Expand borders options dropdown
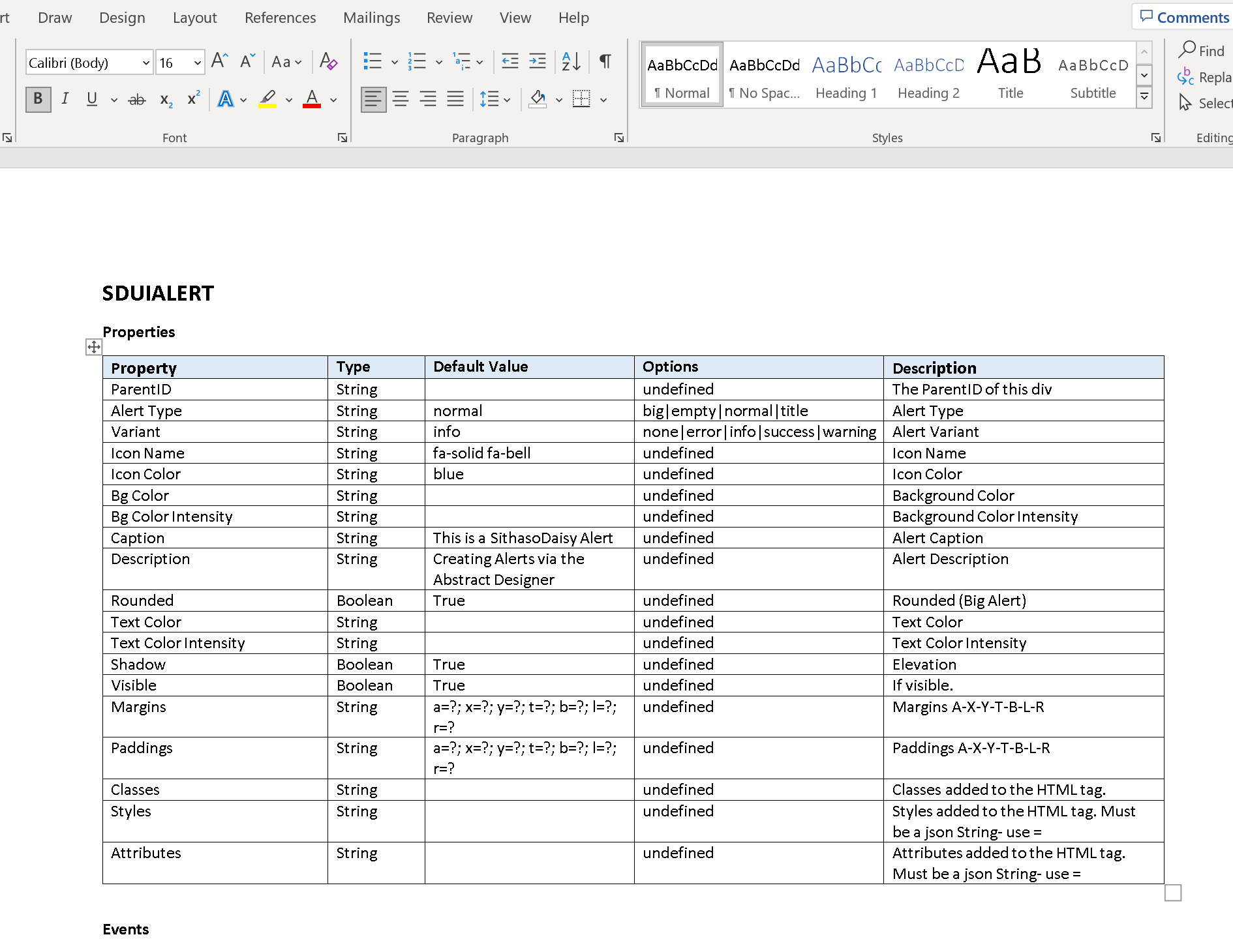This screenshot has width=1233, height=952. [603, 100]
